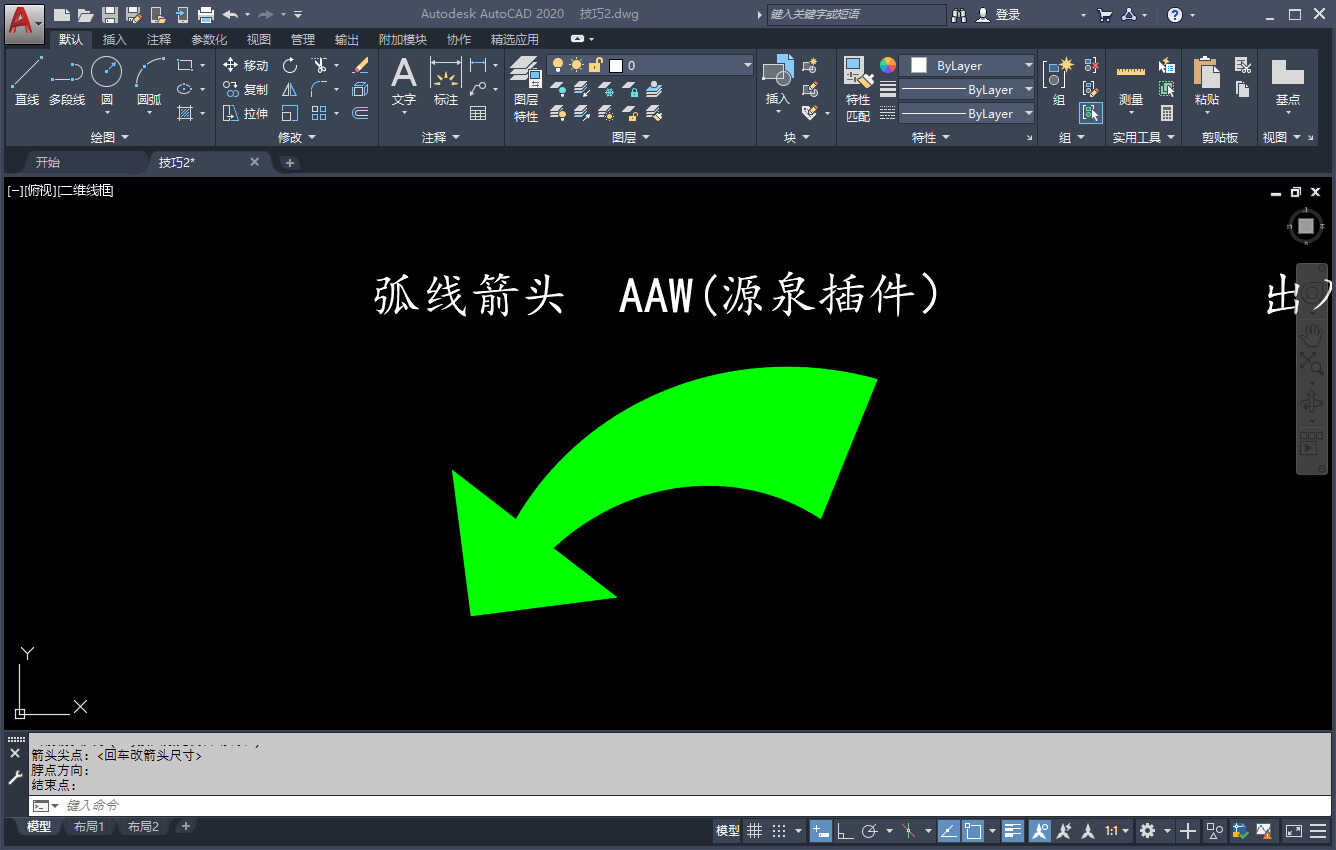Open the Quick Calculator icon

pyautogui.click(x=1167, y=113)
